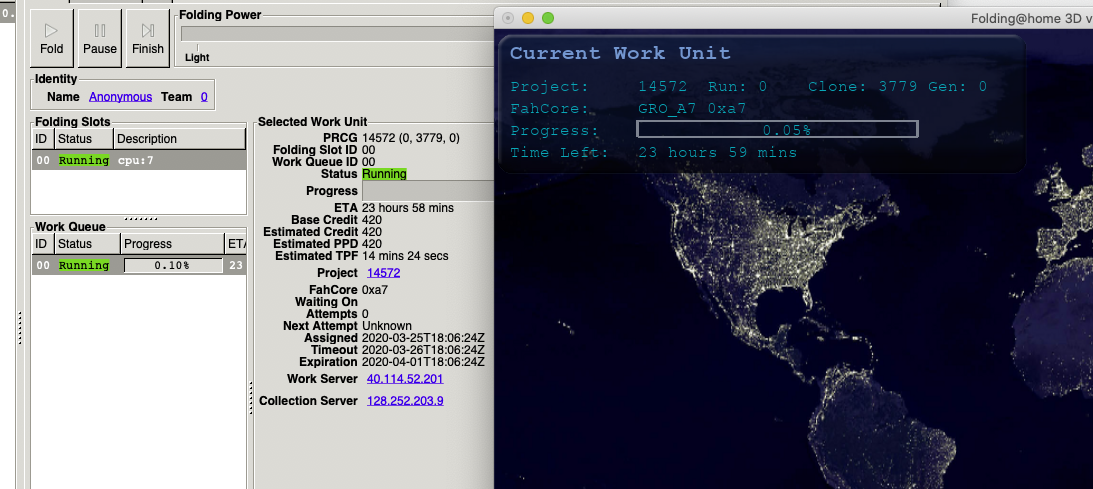1093x489 pixels.
Task: Click the Base Credit value 420
Action: pyautogui.click(x=372, y=219)
